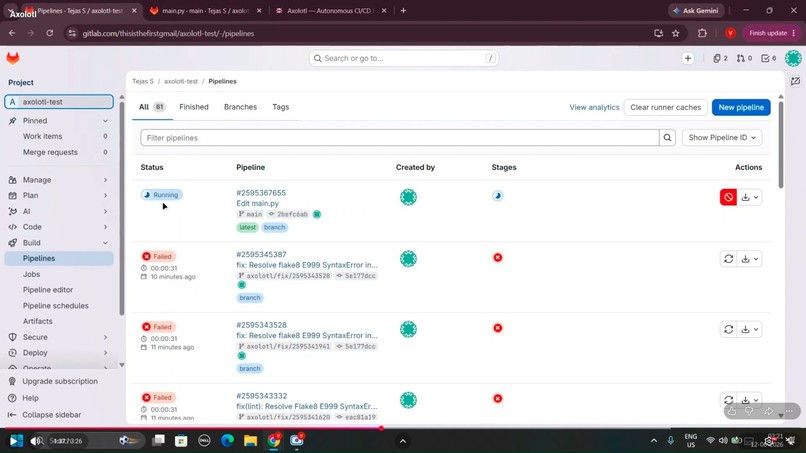
Task: Retry failed pipeline #2595345387
Action: [728, 259]
